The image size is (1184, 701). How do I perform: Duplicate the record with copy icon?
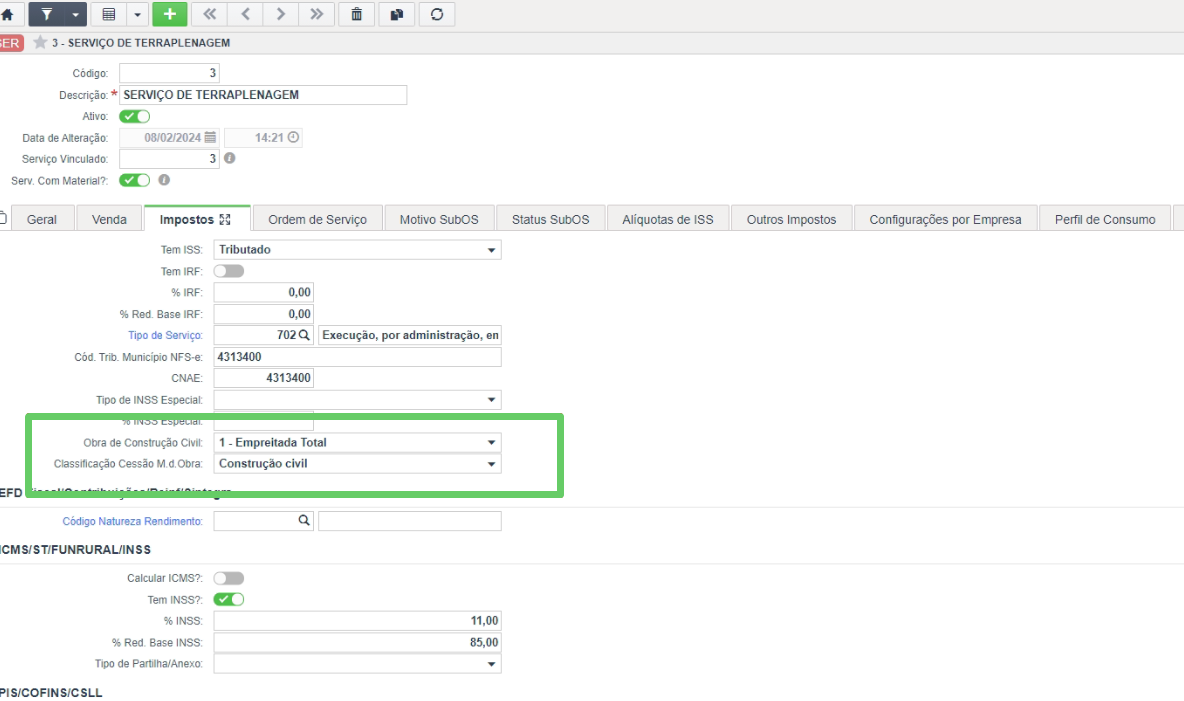click(396, 14)
